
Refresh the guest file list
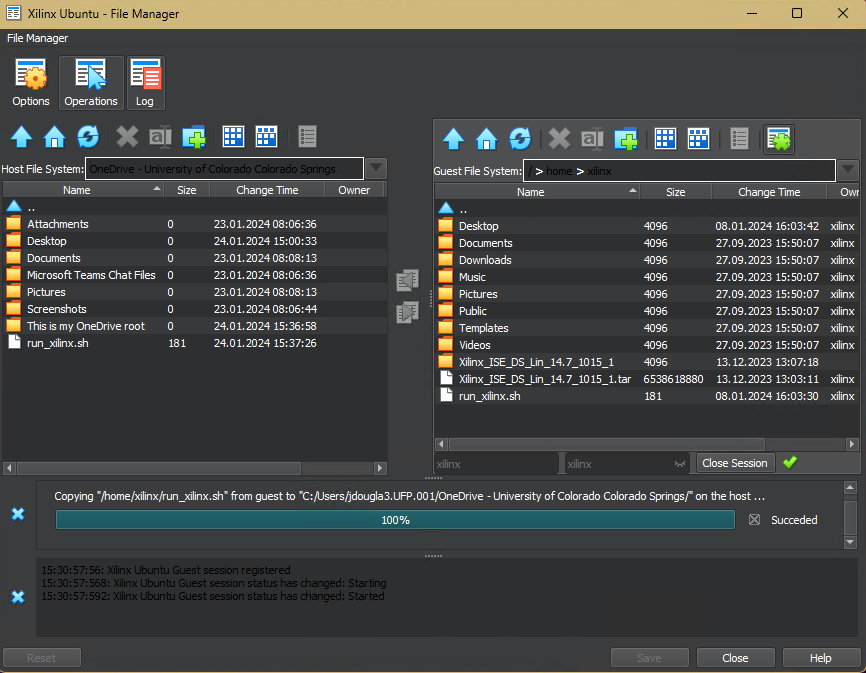pyautogui.click(x=520, y=139)
